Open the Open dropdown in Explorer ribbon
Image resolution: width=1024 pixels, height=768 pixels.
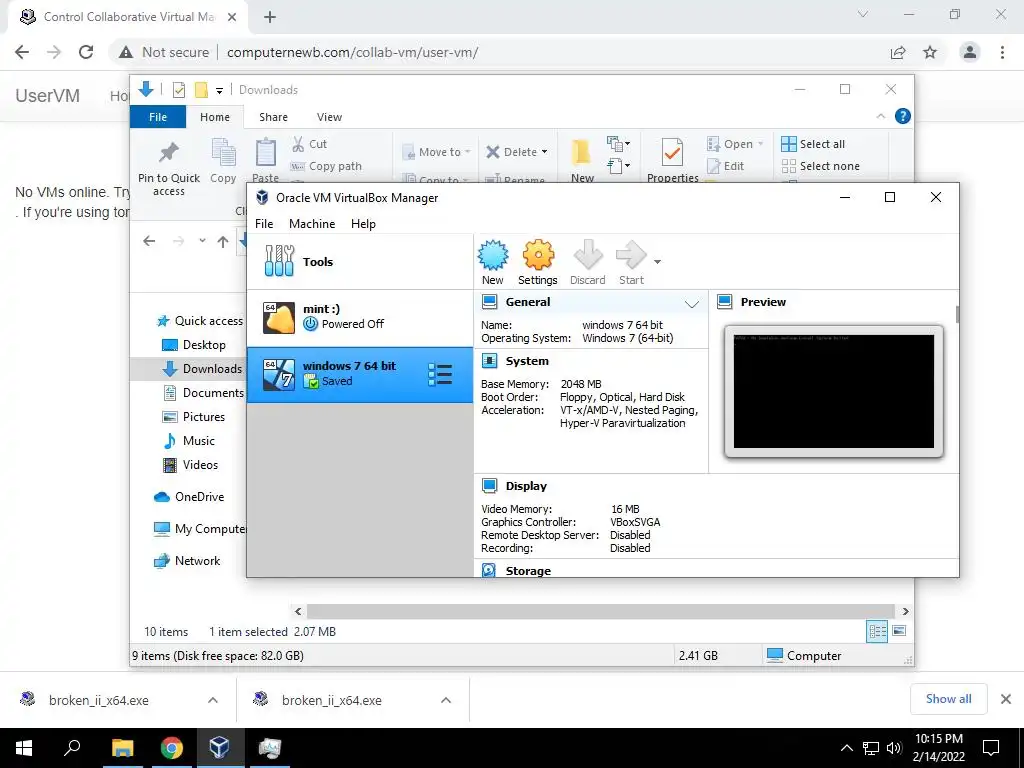click(x=735, y=144)
